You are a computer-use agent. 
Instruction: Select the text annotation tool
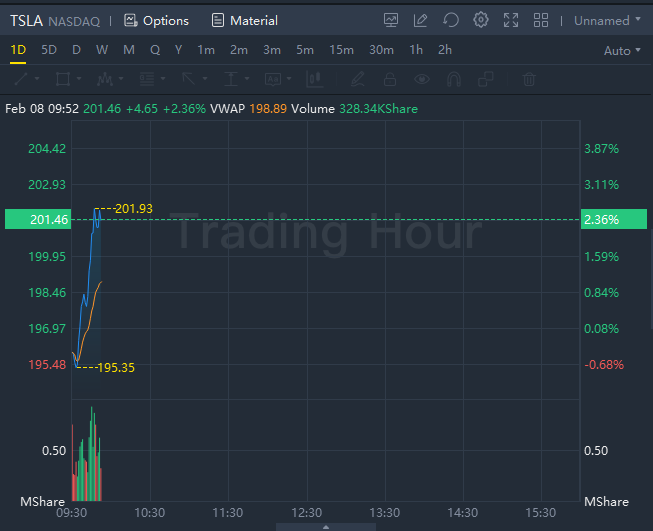[x=273, y=79]
